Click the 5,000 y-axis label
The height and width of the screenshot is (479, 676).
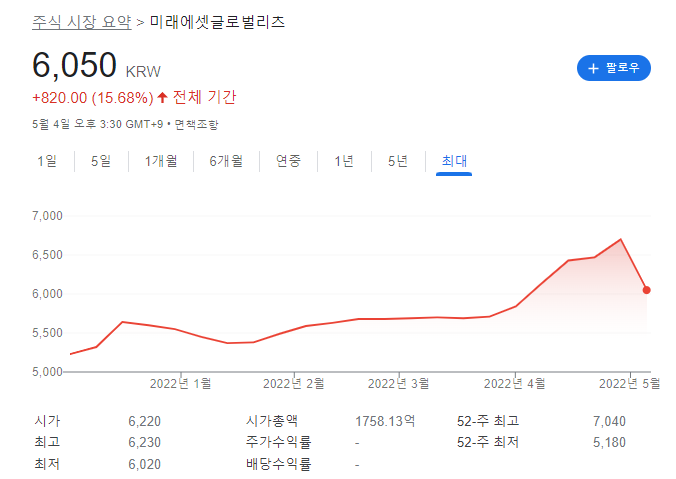pyautogui.click(x=47, y=372)
